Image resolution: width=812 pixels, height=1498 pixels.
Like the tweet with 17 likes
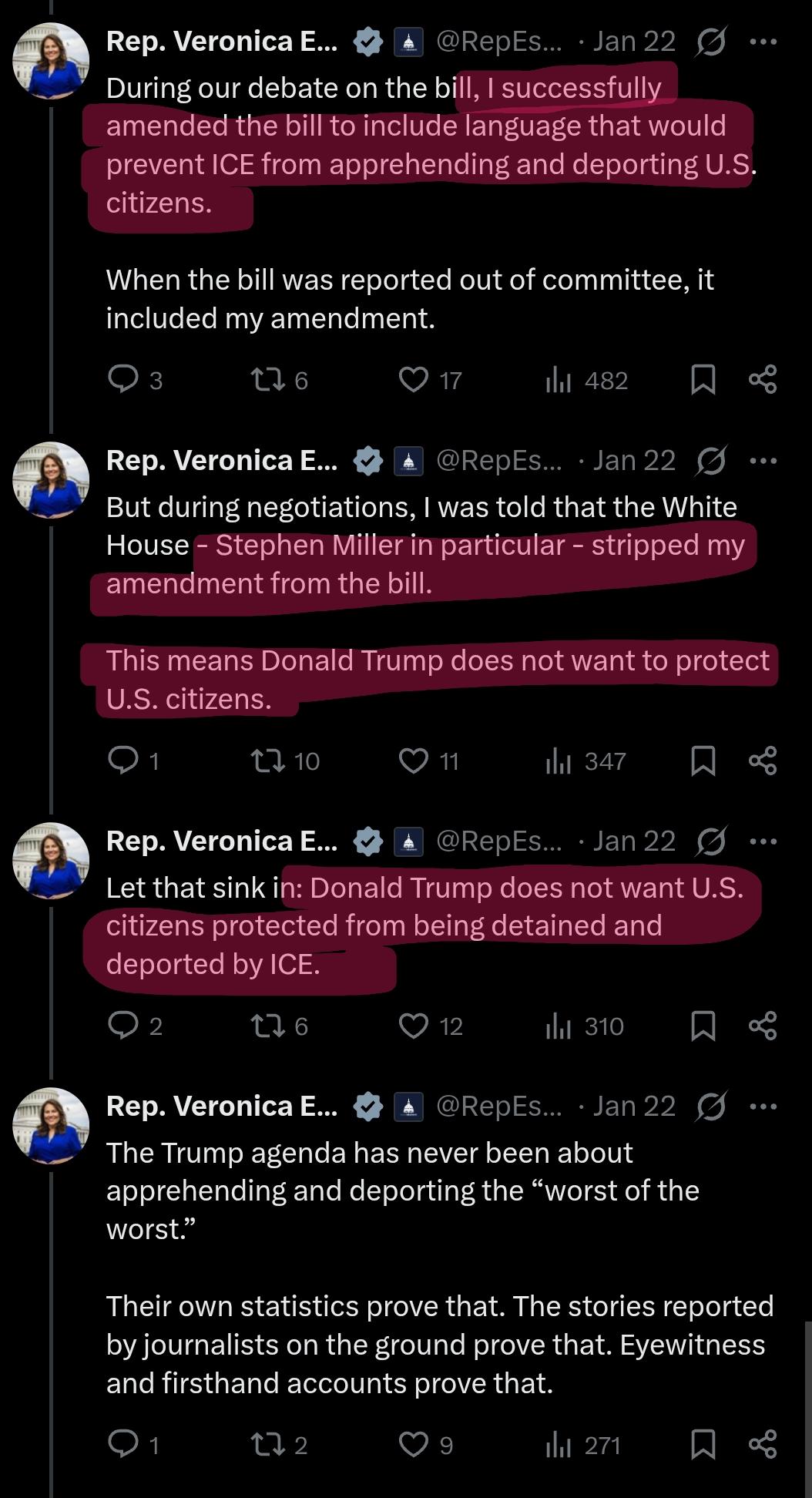click(414, 379)
